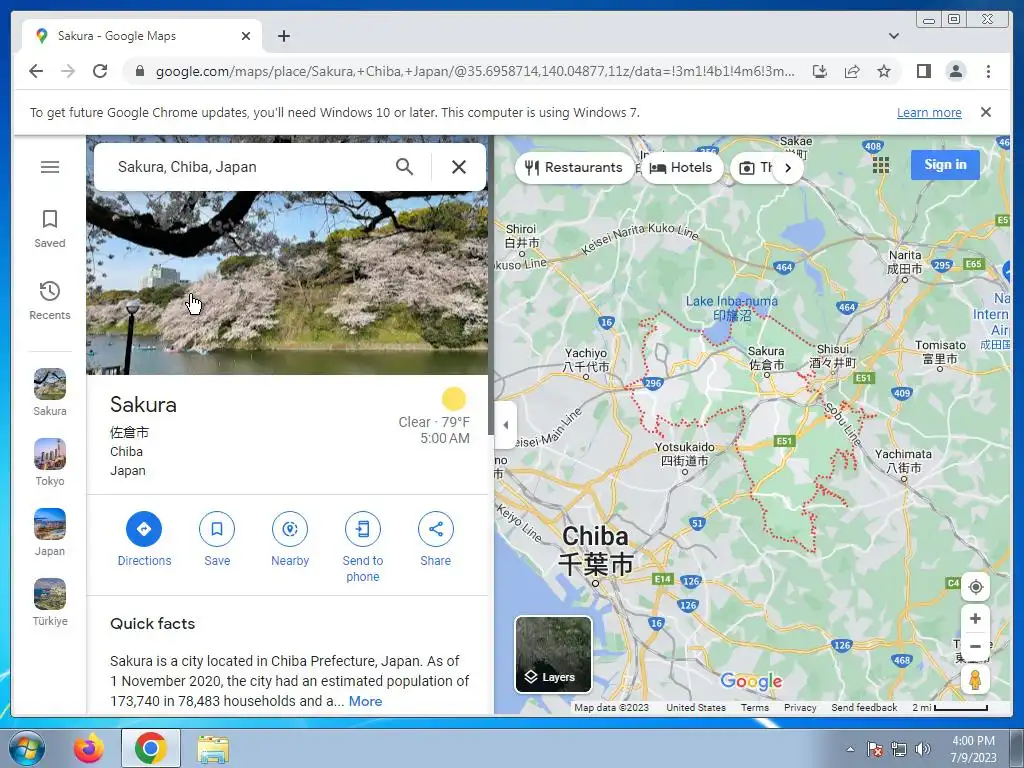The image size is (1024, 768).
Task: Select the Sakura - Google Maps tab
Action: (142, 37)
